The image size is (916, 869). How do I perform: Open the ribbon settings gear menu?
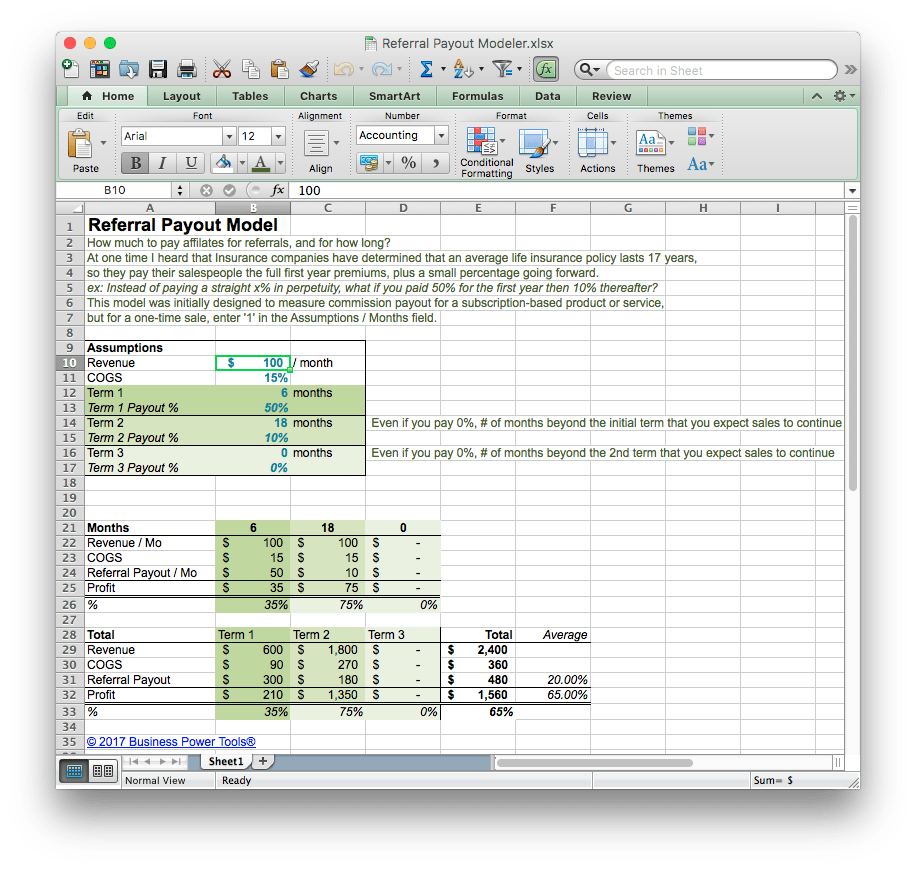pyautogui.click(x=843, y=96)
